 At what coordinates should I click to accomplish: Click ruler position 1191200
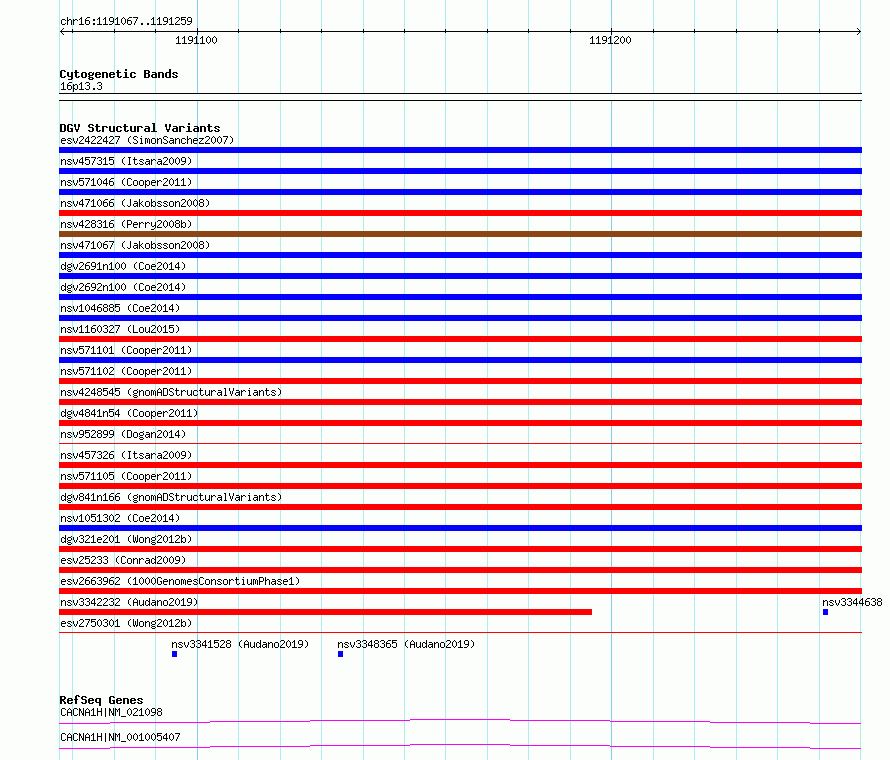click(610, 40)
